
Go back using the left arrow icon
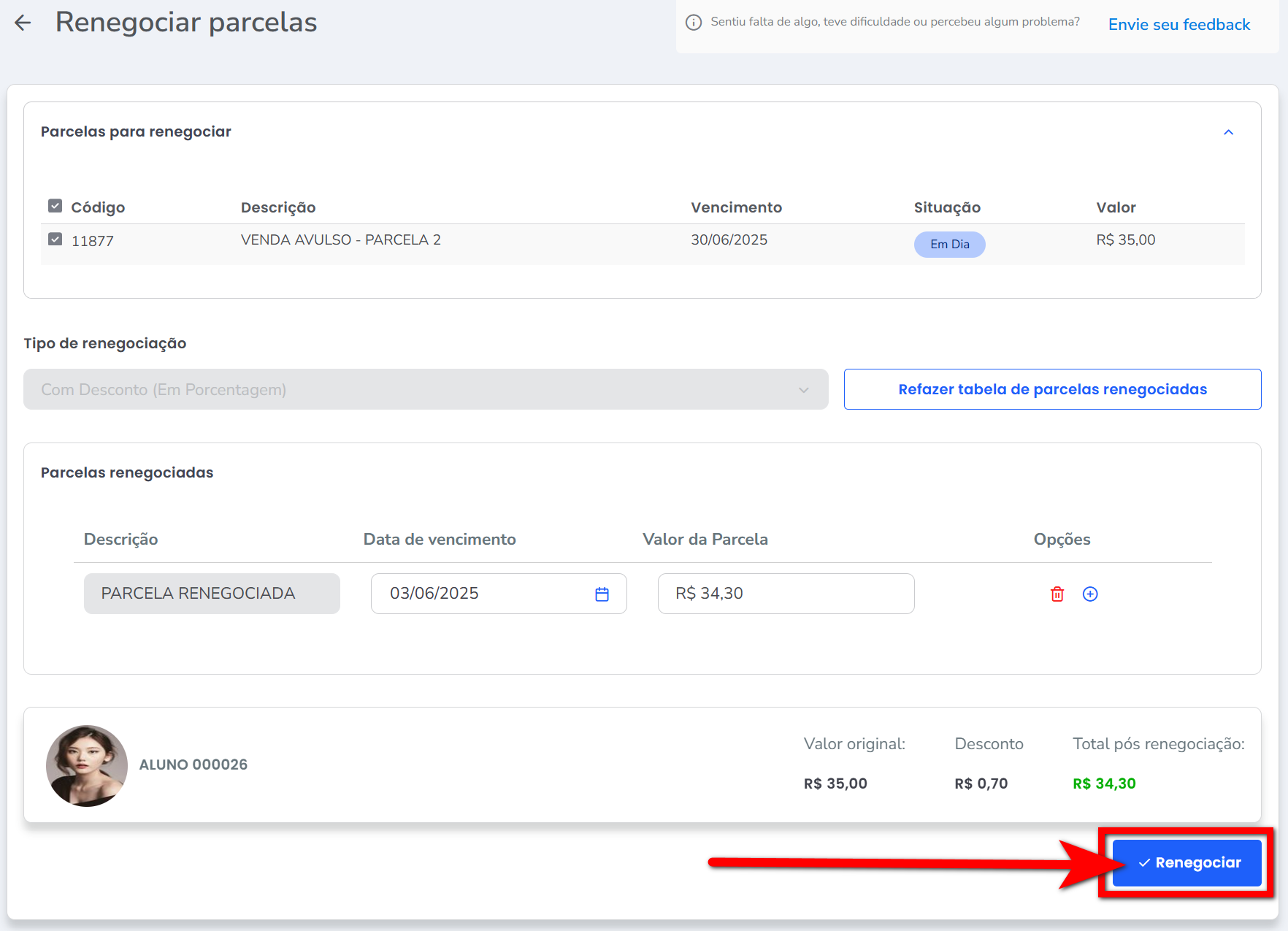coord(23,23)
